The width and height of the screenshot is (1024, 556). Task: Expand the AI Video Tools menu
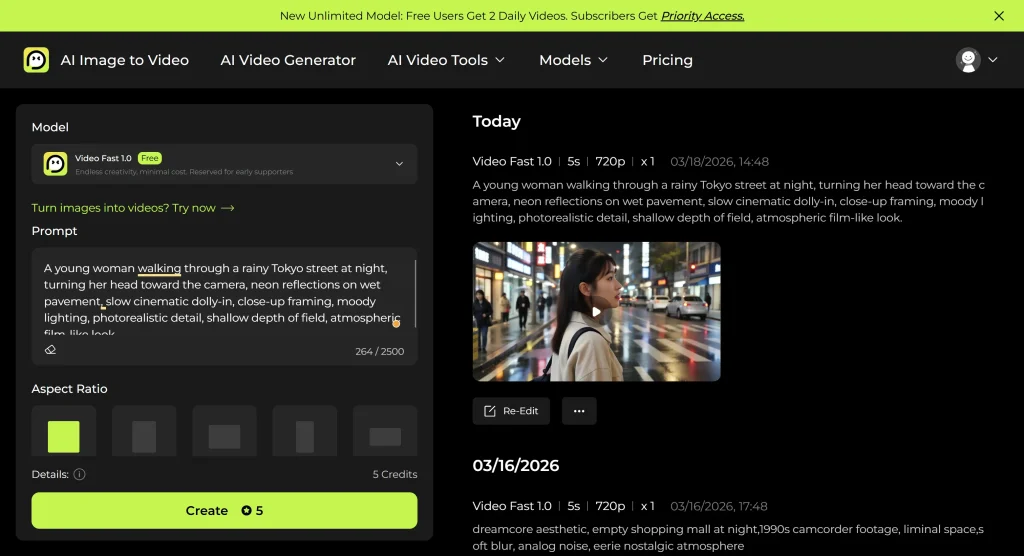coord(446,60)
